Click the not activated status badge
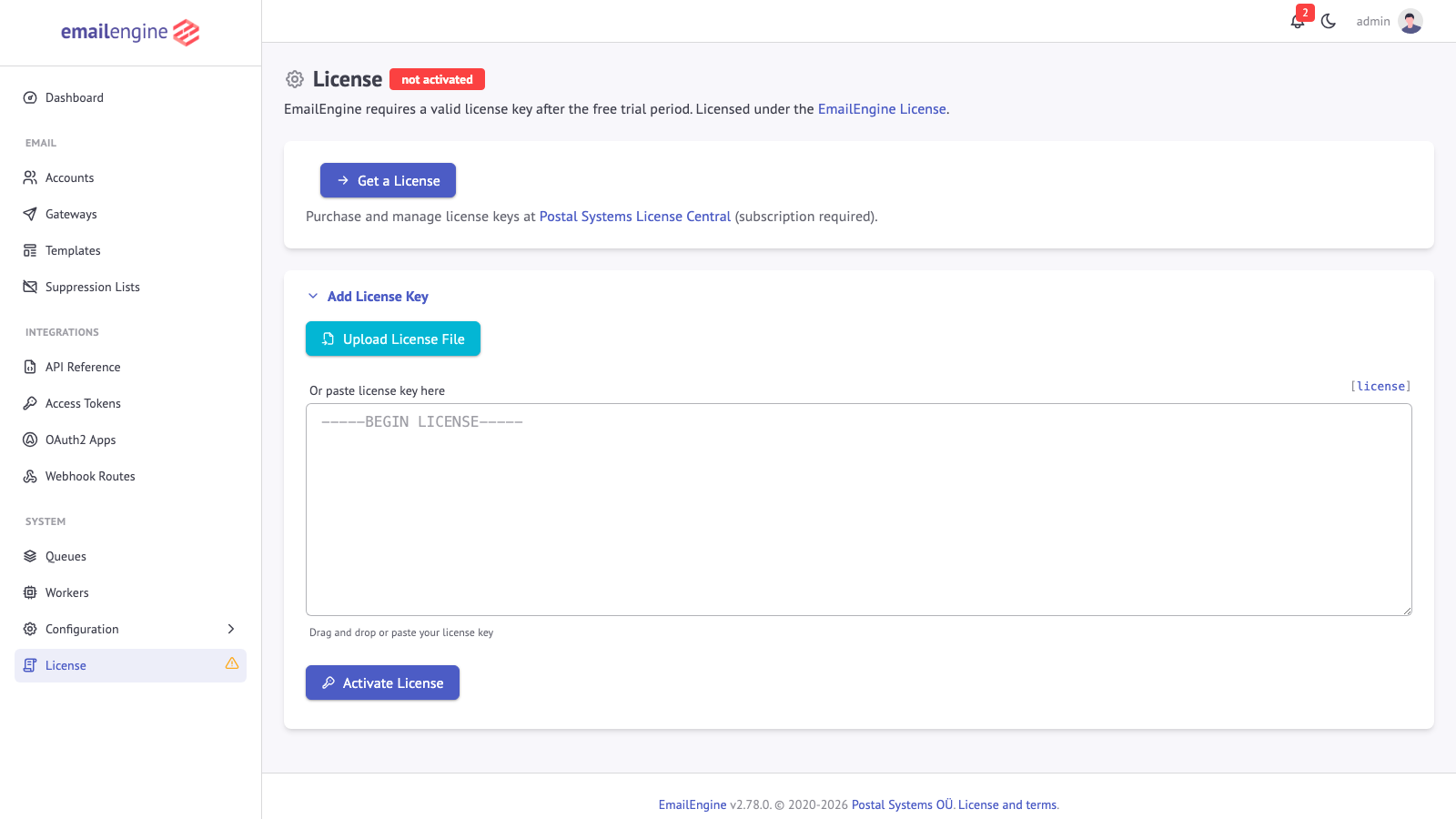 coord(437,79)
